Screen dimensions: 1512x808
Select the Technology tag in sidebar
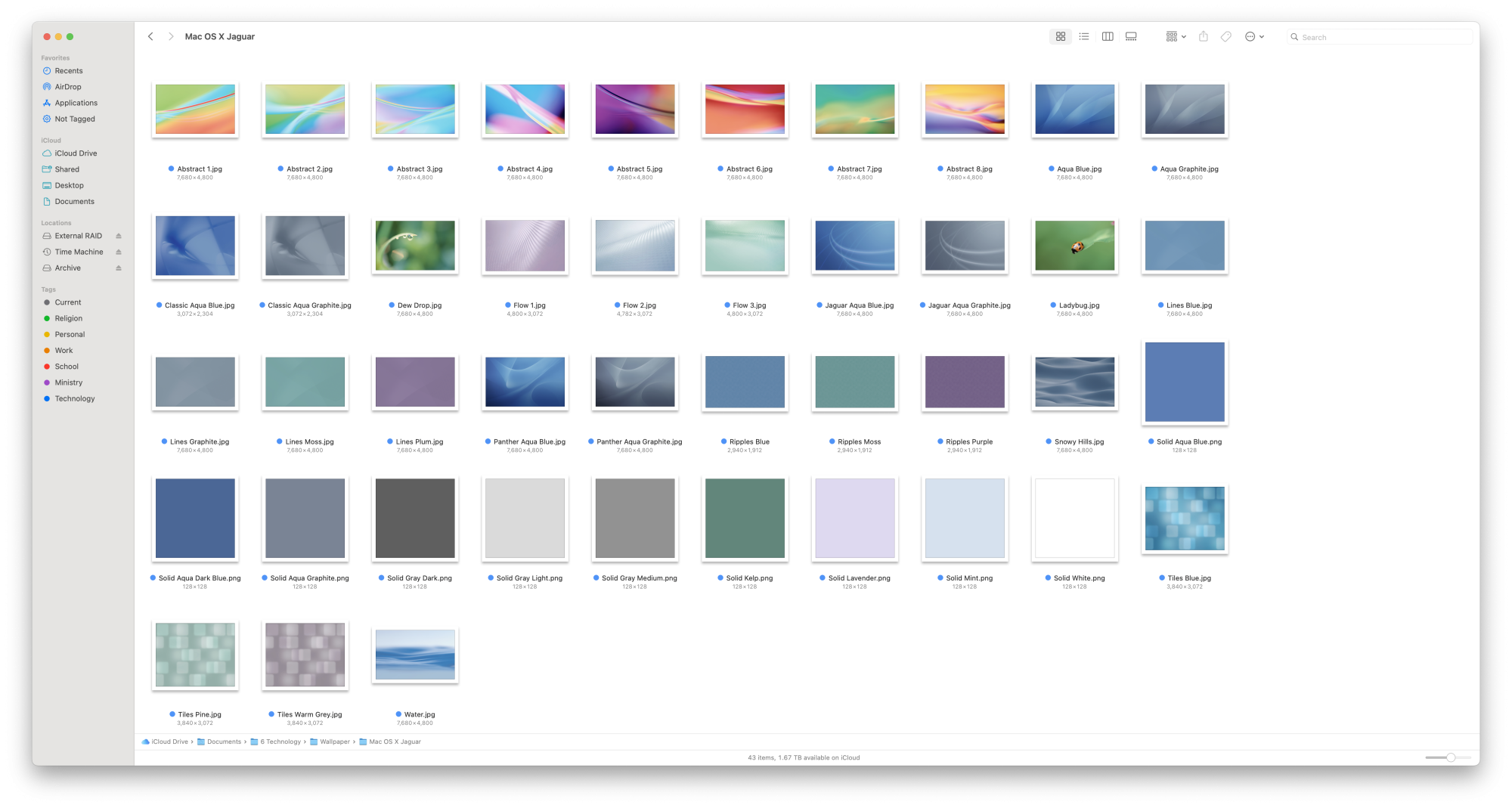(74, 398)
